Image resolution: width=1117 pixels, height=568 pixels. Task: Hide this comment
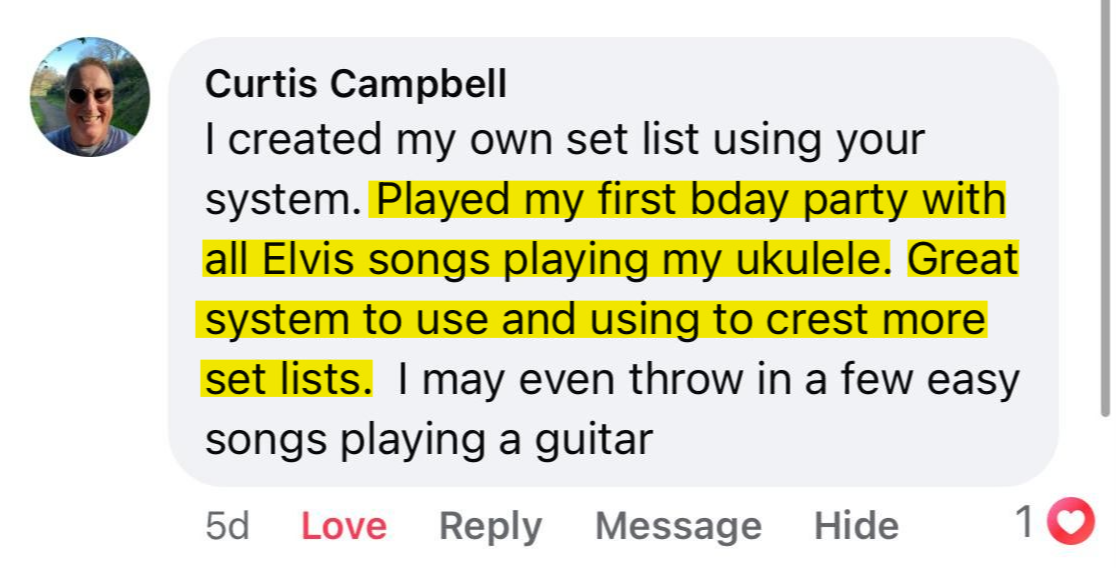coord(856,526)
